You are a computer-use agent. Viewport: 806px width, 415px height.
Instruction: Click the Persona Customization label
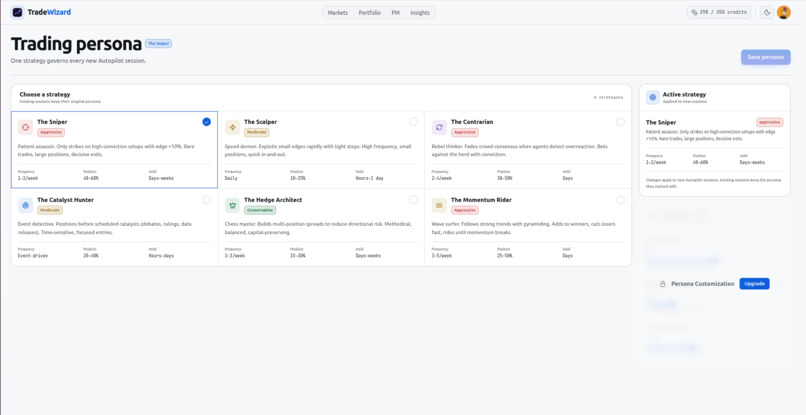pyautogui.click(x=703, y=284)
